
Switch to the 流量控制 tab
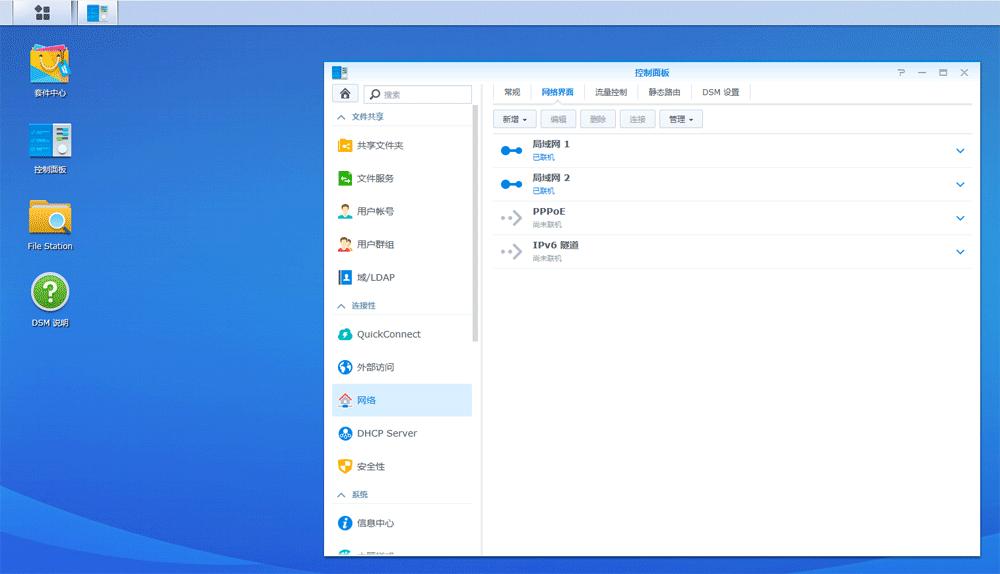610,92
